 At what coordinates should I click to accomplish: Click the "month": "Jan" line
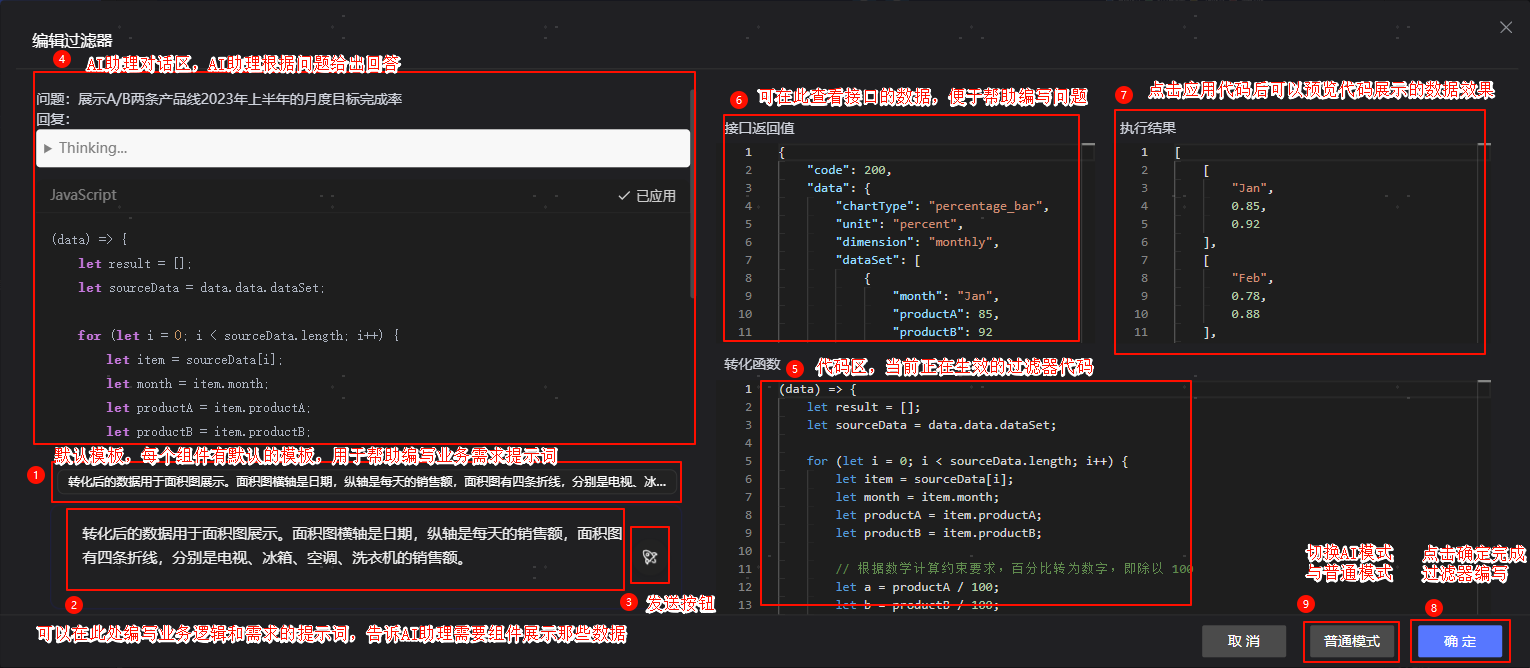[946, 296]
